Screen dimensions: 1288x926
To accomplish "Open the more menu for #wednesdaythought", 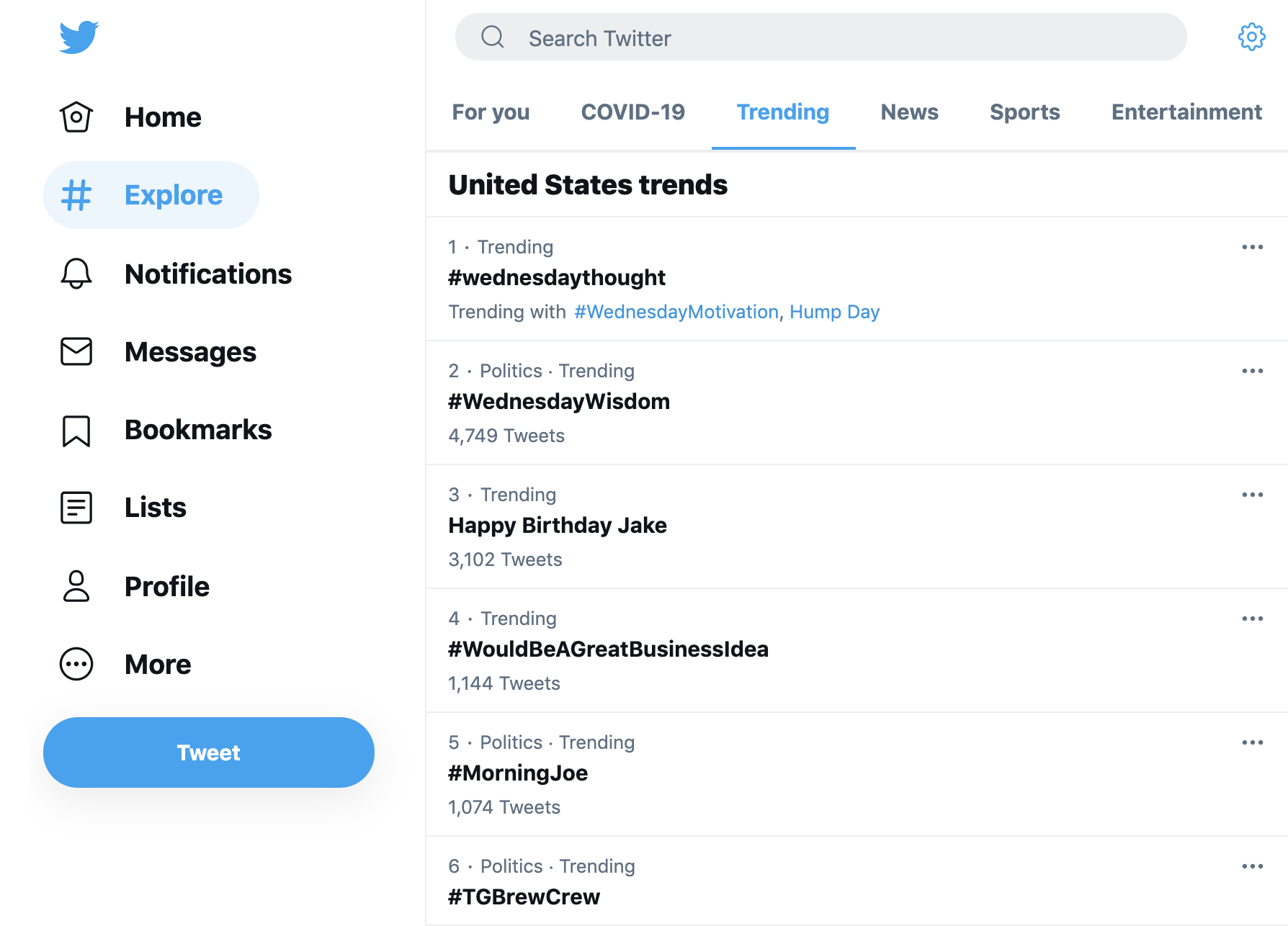I will (1253, 247).
